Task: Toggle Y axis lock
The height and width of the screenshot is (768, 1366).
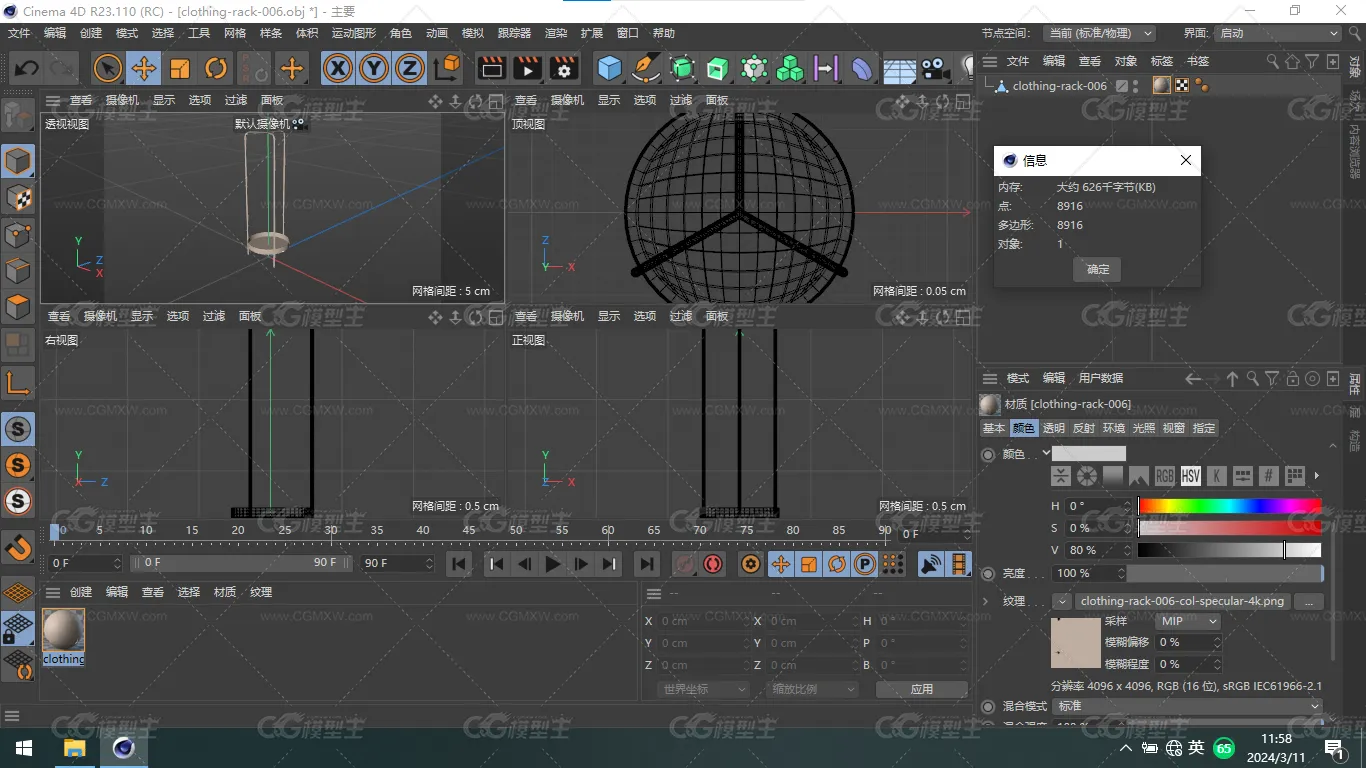Action: coord(374,68)
